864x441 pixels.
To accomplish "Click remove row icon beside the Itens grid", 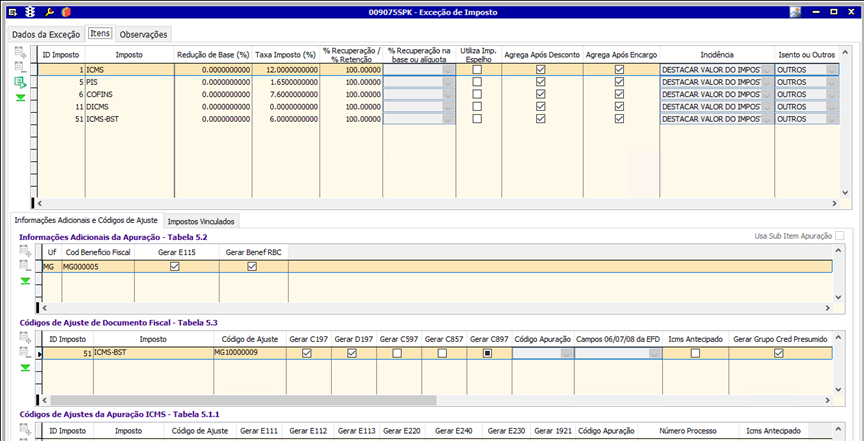I will [x=20, y=67].
